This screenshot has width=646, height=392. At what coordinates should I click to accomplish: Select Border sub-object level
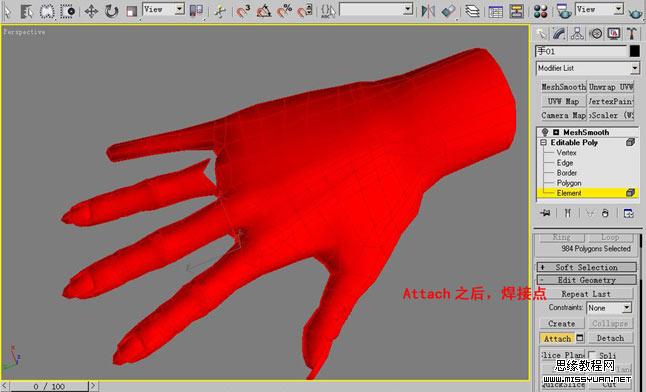click(x=567, y=173)
